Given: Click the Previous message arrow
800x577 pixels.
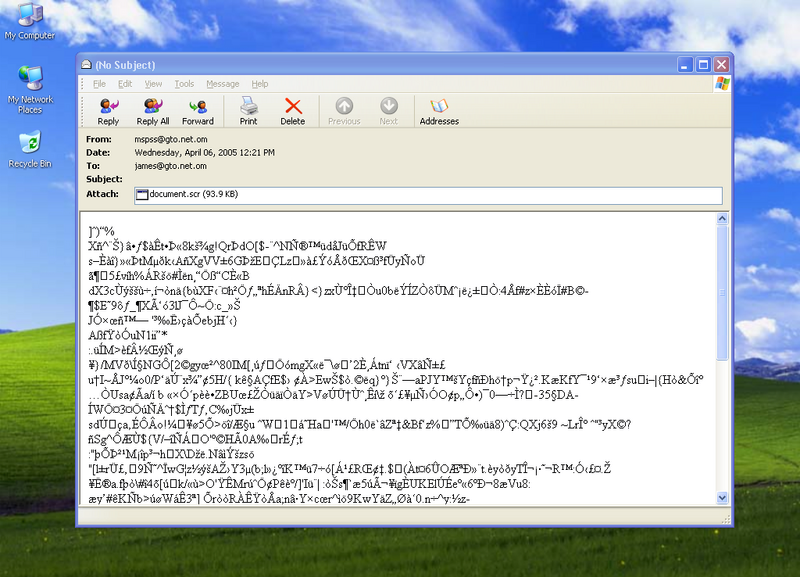Looking at the screenshot, I should pos(344,111).
